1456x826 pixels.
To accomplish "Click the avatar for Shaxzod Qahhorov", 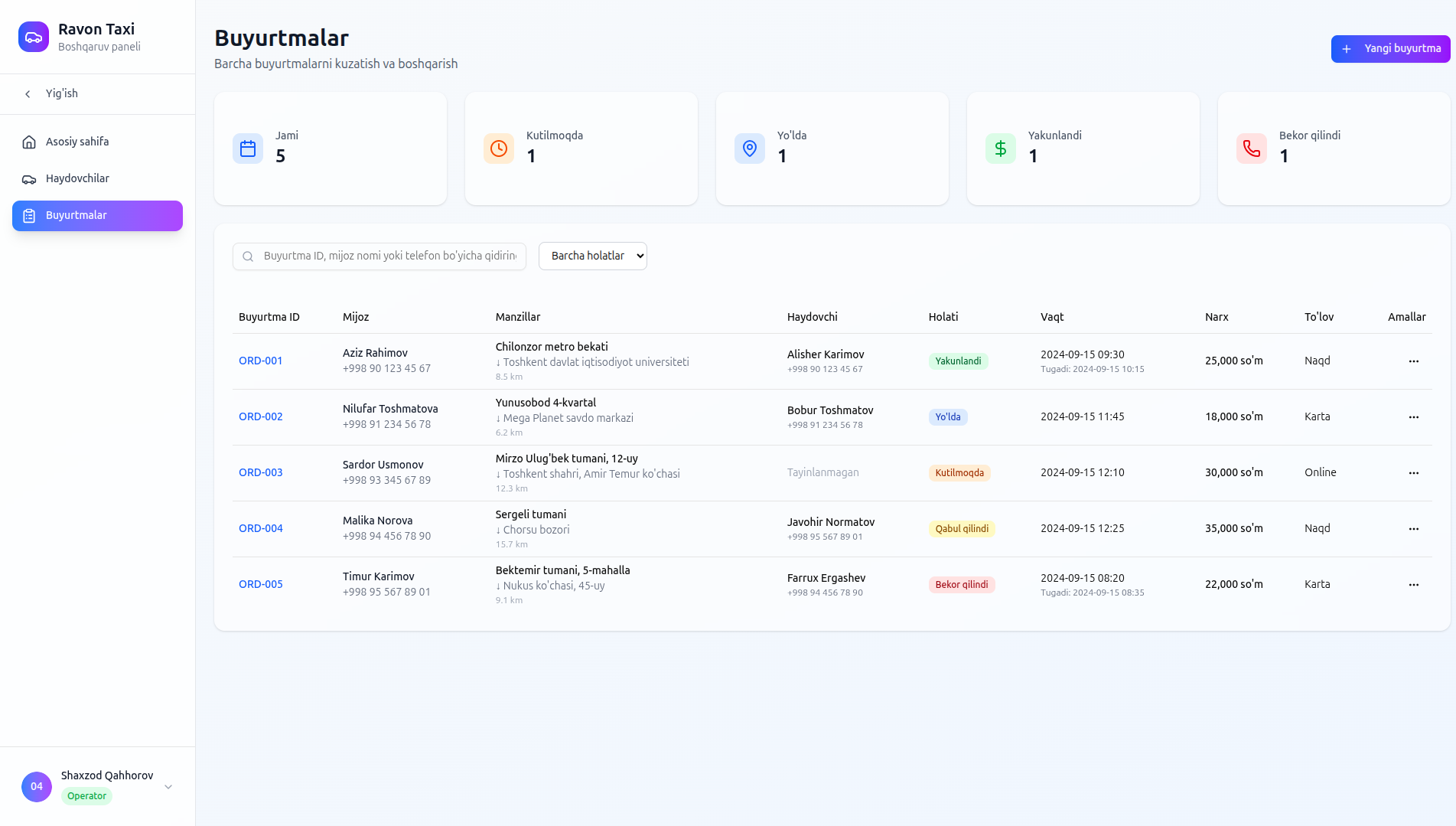I will [36, 786].
